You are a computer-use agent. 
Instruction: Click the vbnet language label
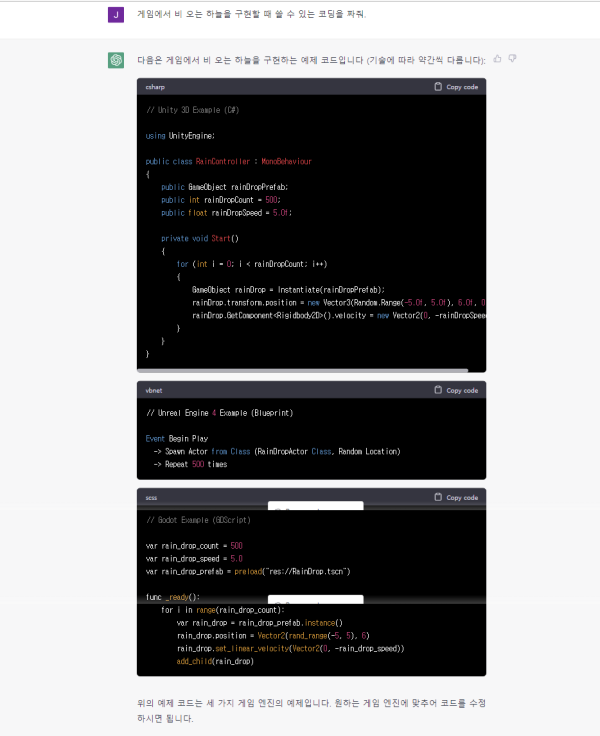pyautogui.click(x=154, y=391)
